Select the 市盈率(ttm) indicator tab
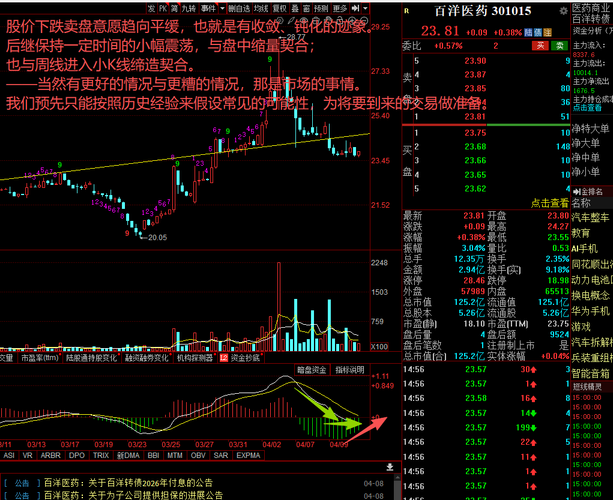This screenshot has height=500, width=613. [40, 357]
